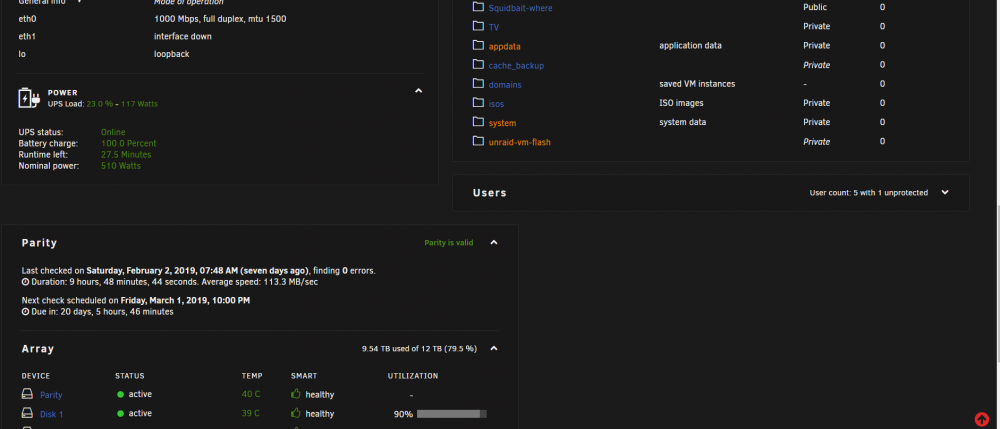Click the red back-to-top arrow button

coord(982,419)
